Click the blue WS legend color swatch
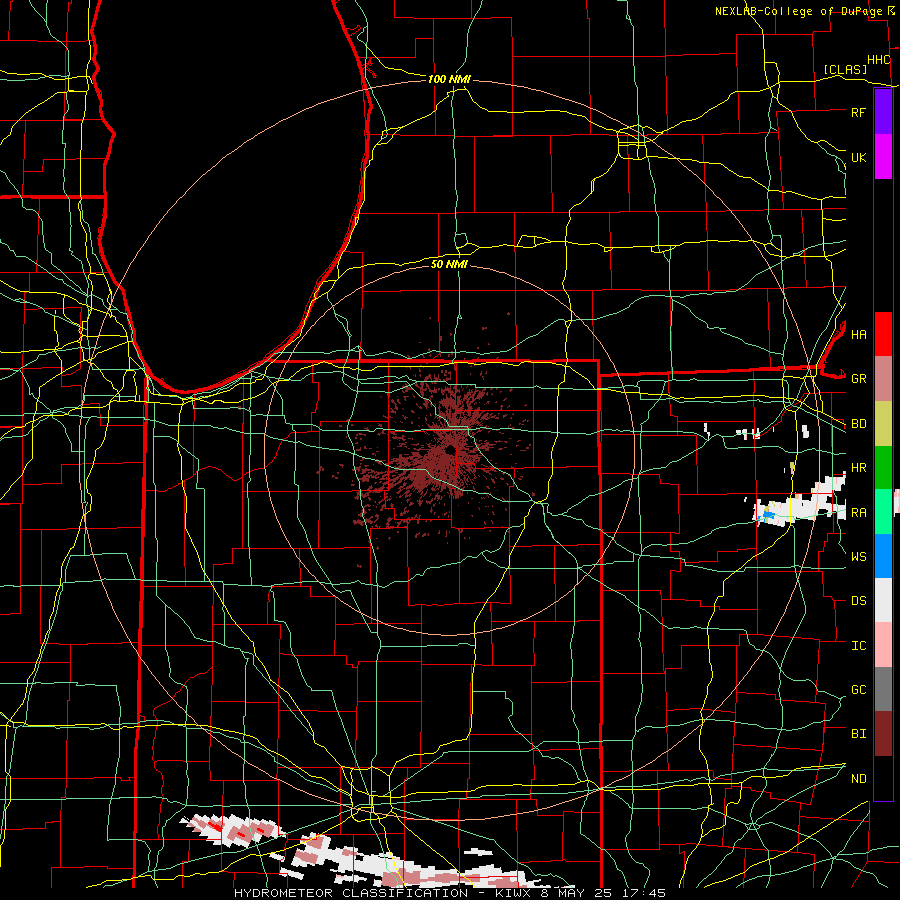The width and height of the screenshot is (900, 900). [x=883, y=556]
